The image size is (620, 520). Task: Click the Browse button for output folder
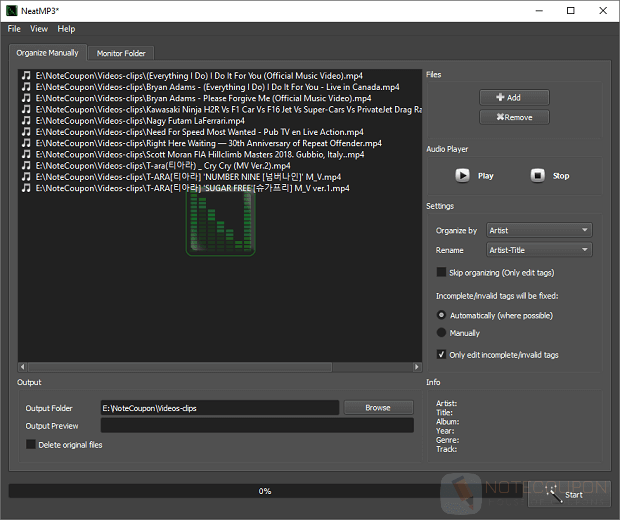point(378,407)
